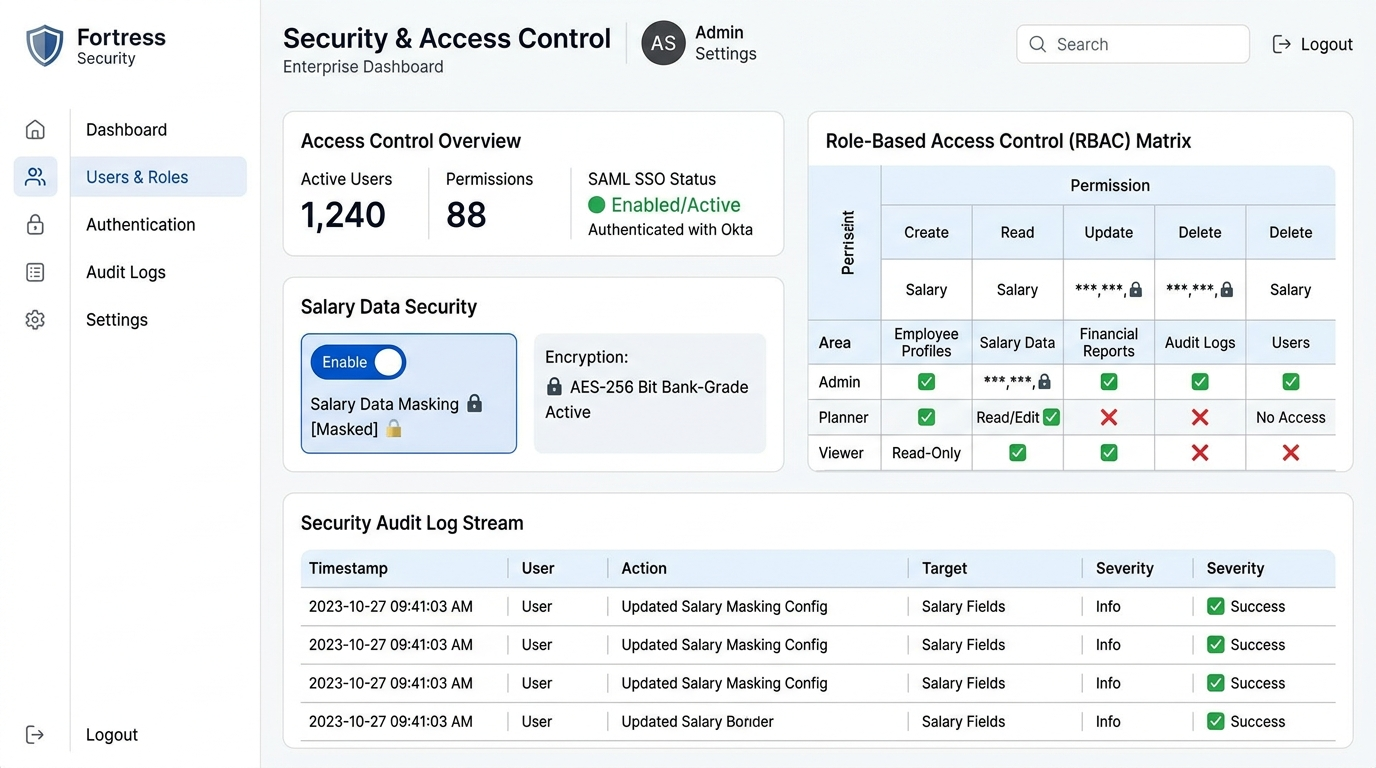Open the home icon in sidebar
Screen dimensions: 1376x768
point(35,129)
